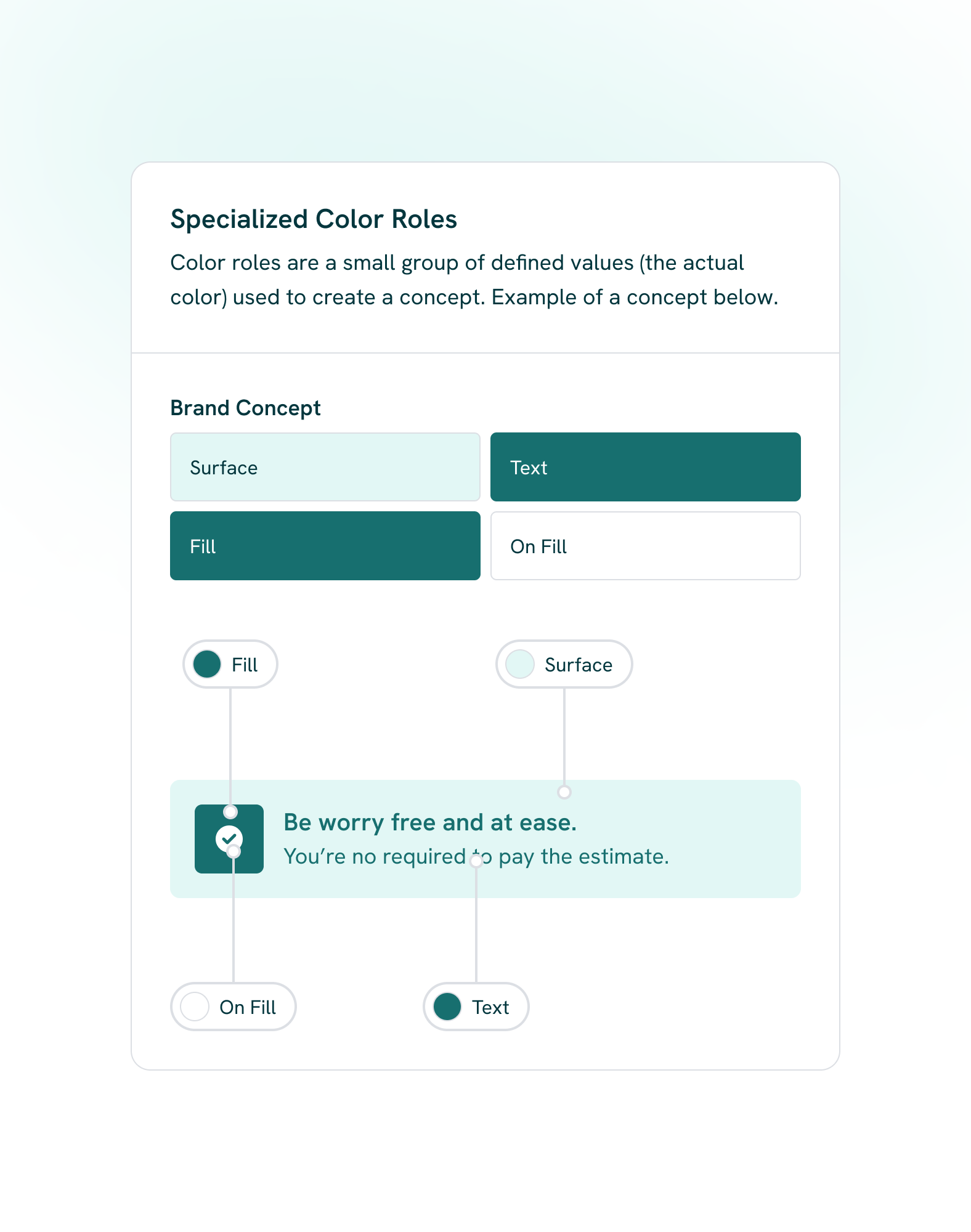Select the Surface color swatch tile
The image size is (971, 1232).
pyautogui.click(x=325, y=467)
